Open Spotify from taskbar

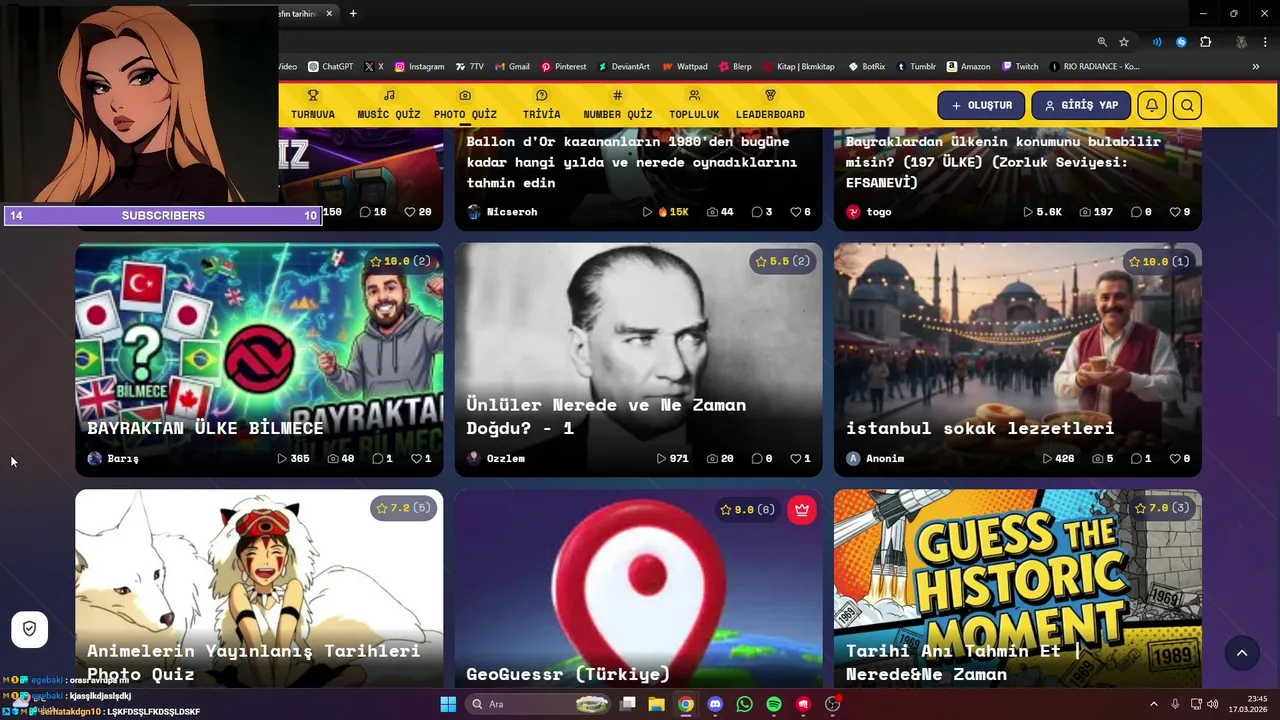pos(774,704)
